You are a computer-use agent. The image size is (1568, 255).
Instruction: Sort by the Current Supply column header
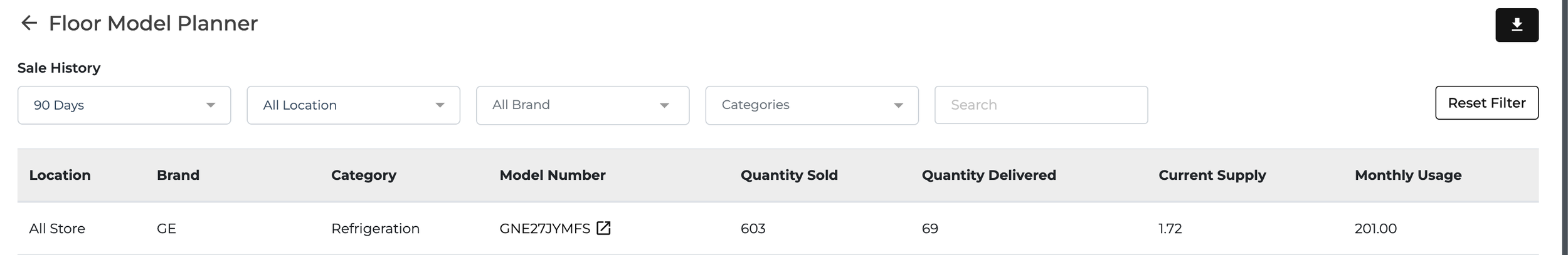[x=1212, y=175]
